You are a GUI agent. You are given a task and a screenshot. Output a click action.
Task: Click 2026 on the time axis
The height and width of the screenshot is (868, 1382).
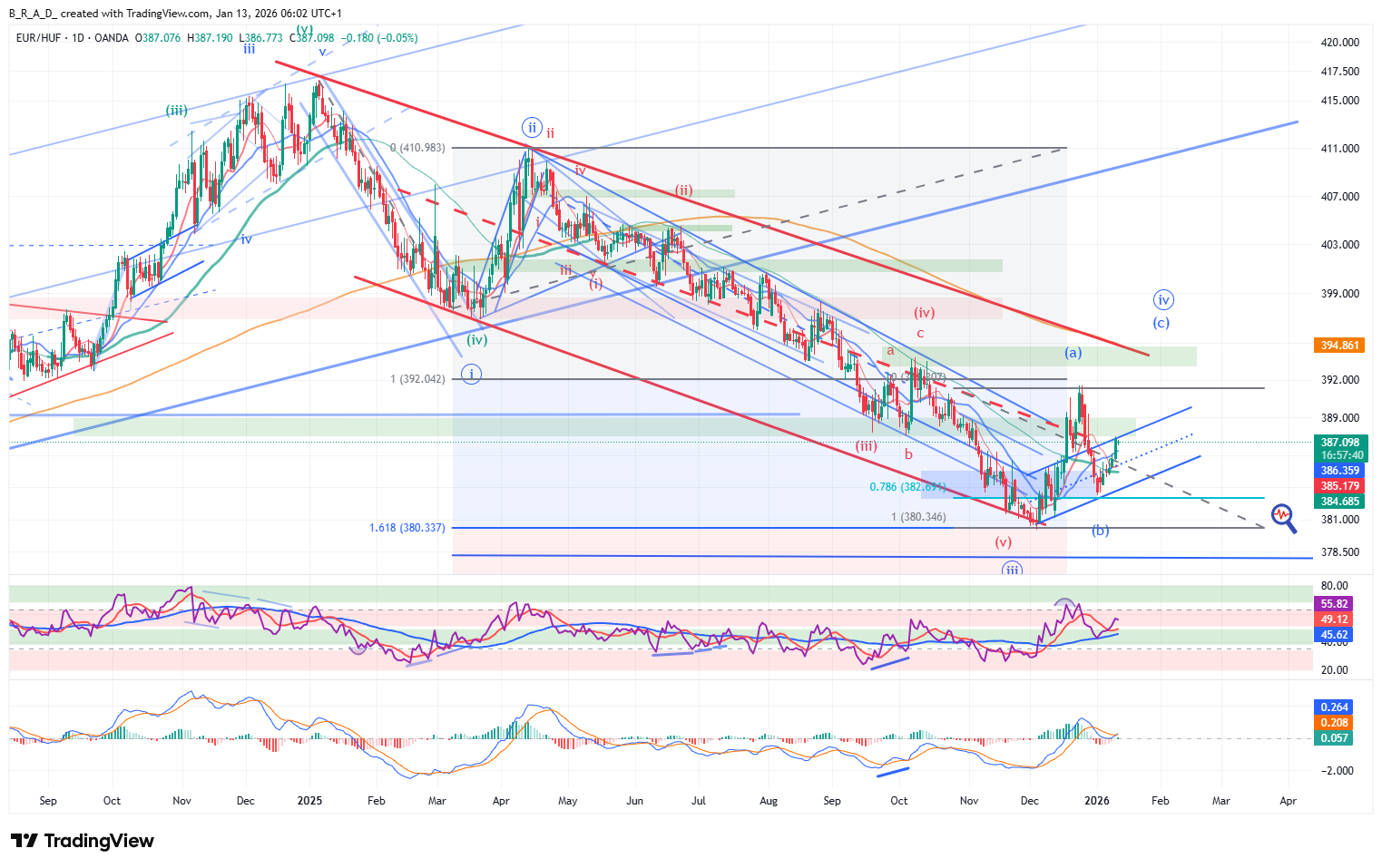[1097, 801]
